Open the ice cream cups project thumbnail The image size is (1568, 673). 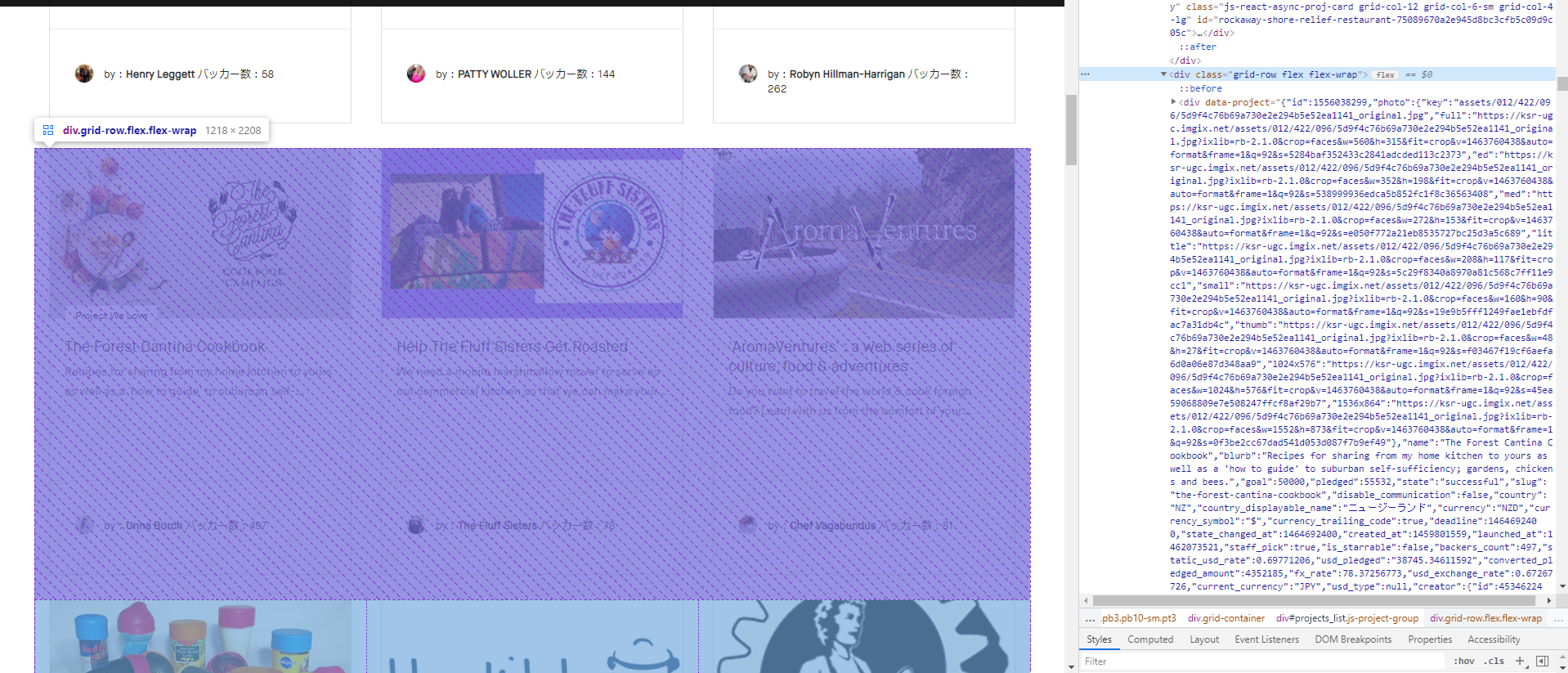pos(200,637)
